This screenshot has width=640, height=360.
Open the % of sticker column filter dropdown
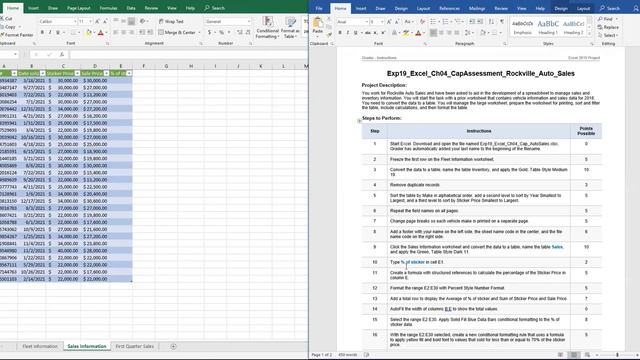129,73
